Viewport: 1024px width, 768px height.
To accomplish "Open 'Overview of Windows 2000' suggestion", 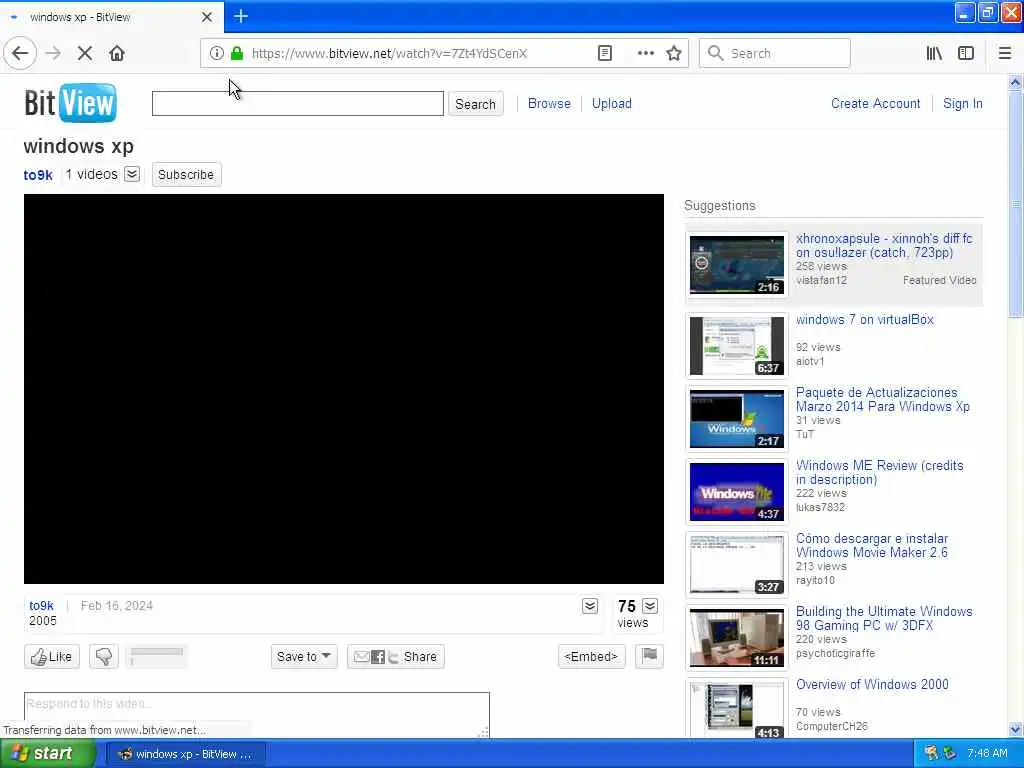I will pos(872,685).
